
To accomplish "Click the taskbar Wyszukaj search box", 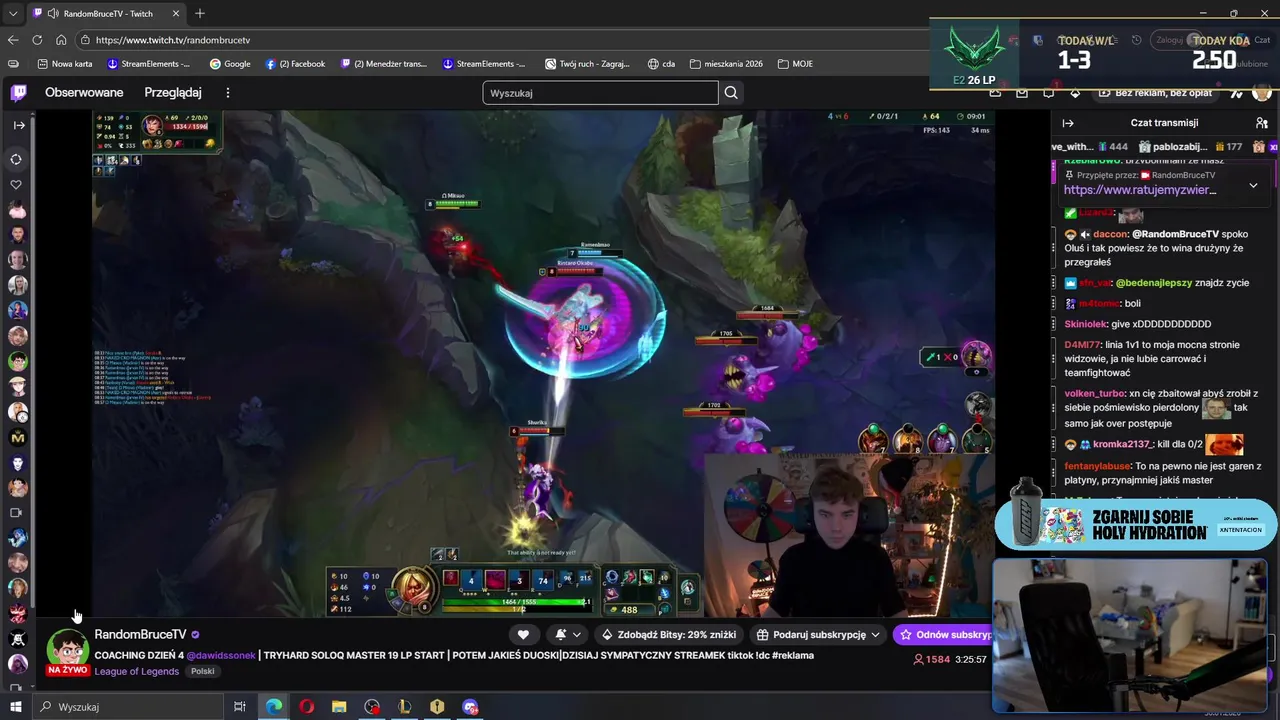I will click(x=128, y=706).
